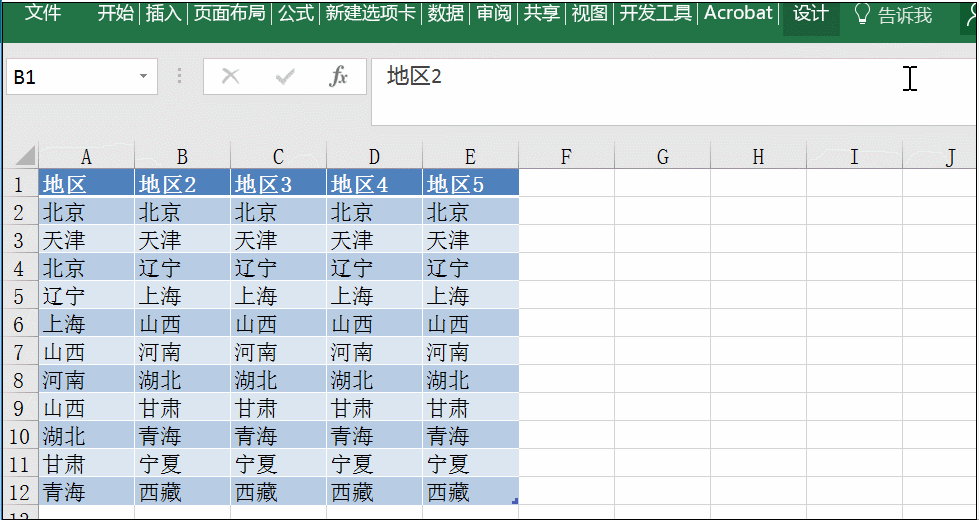
Task: Open the 审阅 ribbon tab
Action: coord(494,13)
